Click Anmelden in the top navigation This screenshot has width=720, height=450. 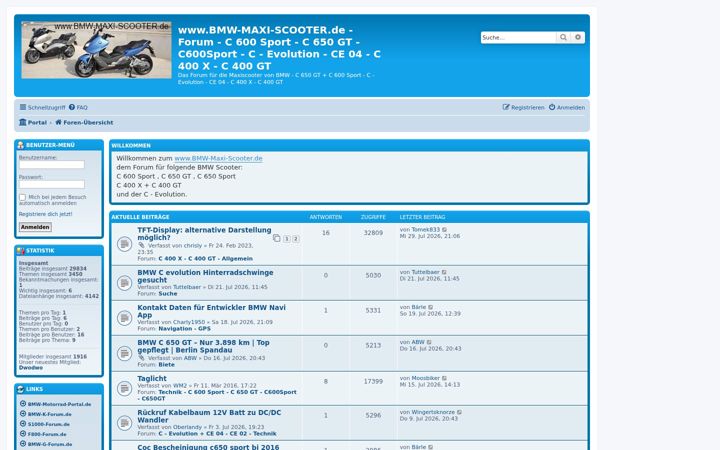tap(567, 107)
